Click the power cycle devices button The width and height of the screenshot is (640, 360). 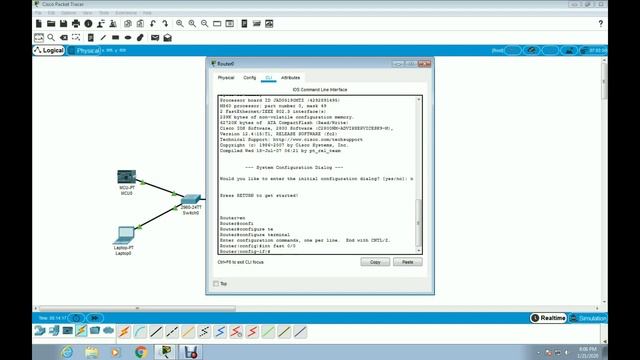pos(76,318)
